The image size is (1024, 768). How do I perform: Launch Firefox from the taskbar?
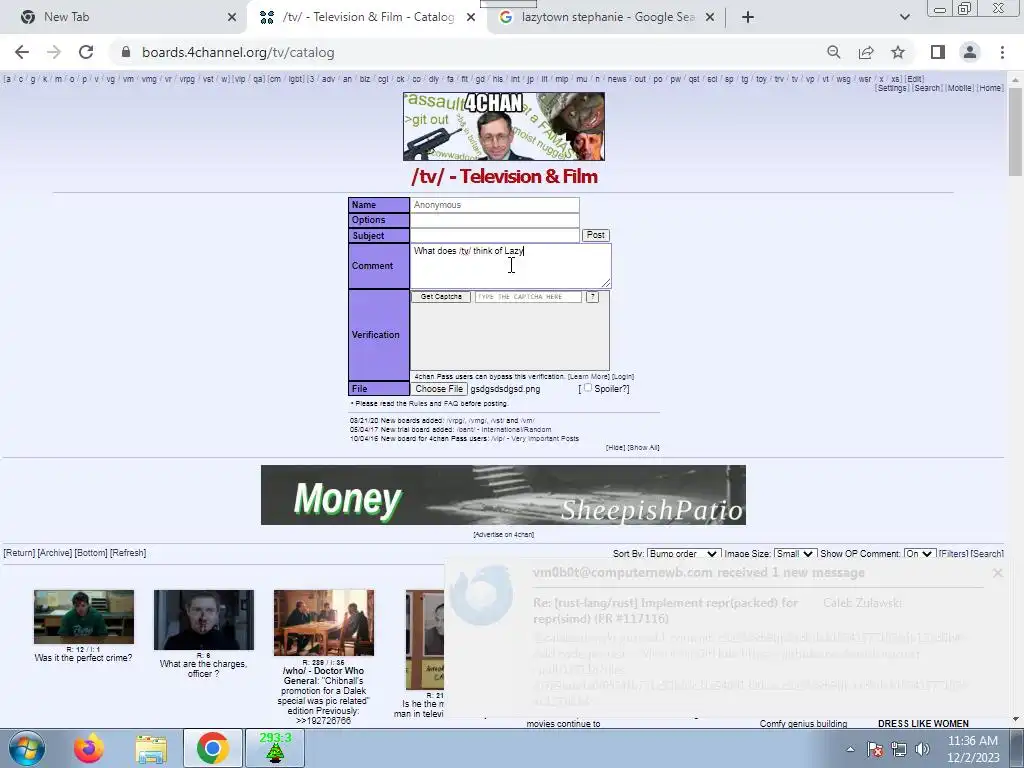[89, 748]
